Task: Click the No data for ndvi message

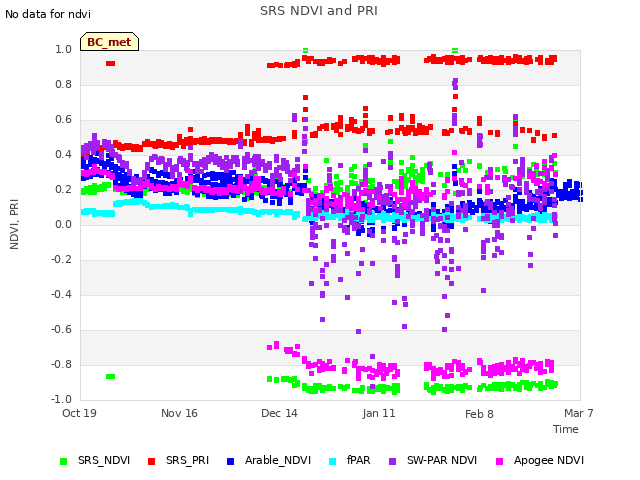Action: pyautogui.click(x=48, y=14)
